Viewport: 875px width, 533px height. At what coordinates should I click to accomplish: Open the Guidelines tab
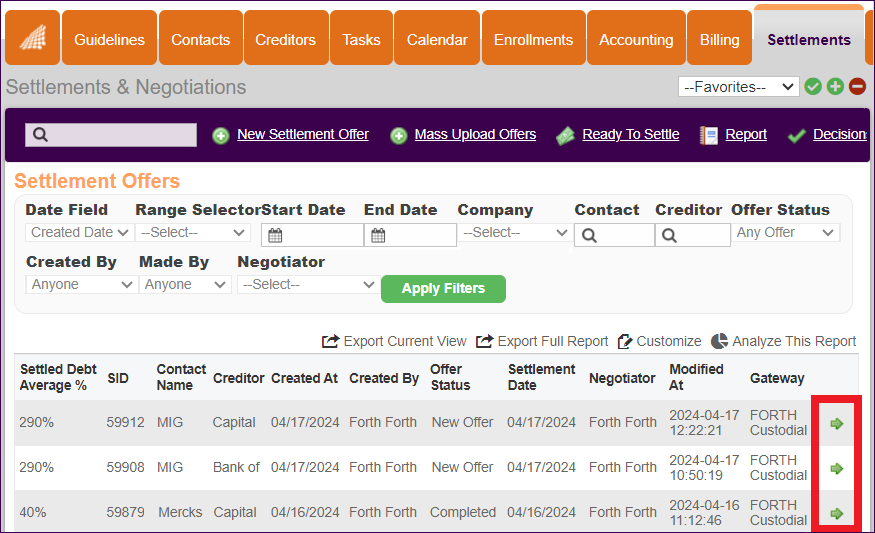pyautogui.click(x=109, y=38)
